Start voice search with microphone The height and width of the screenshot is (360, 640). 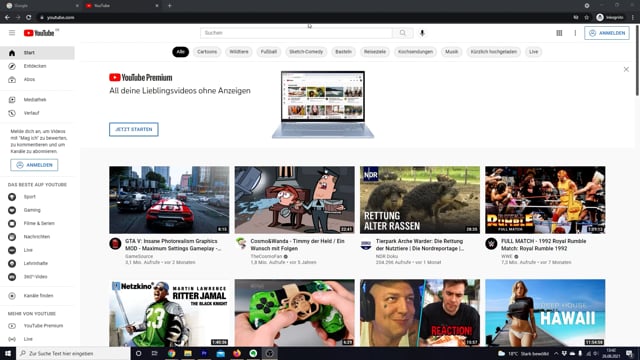pos(422,33)
